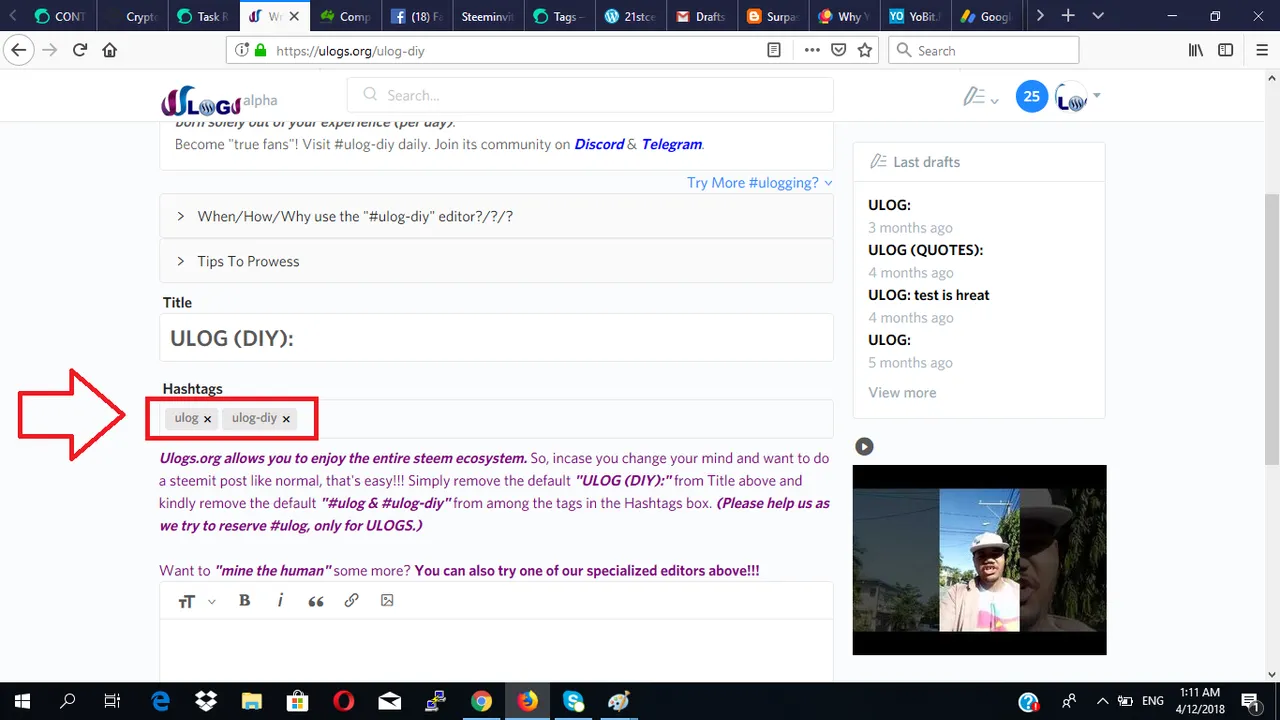Click View more under Last drafts
Viewport: 1280px width, 720px height.
[x=902, y=392]
